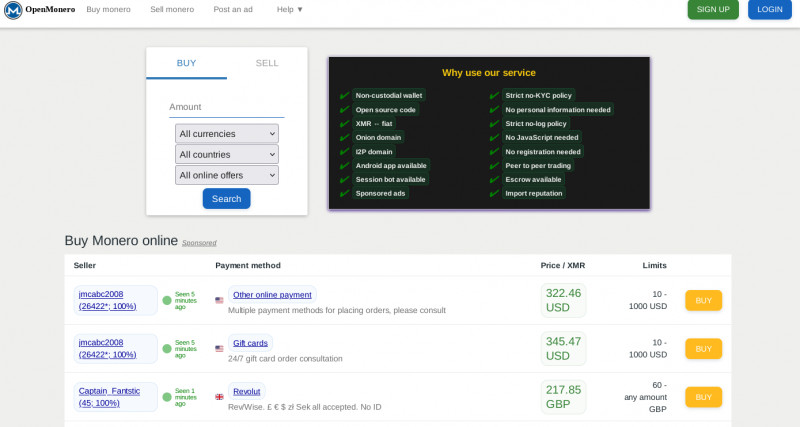Open the Revolut payment method link
This screenshot has width=800, height=427.
click(246, 391)
